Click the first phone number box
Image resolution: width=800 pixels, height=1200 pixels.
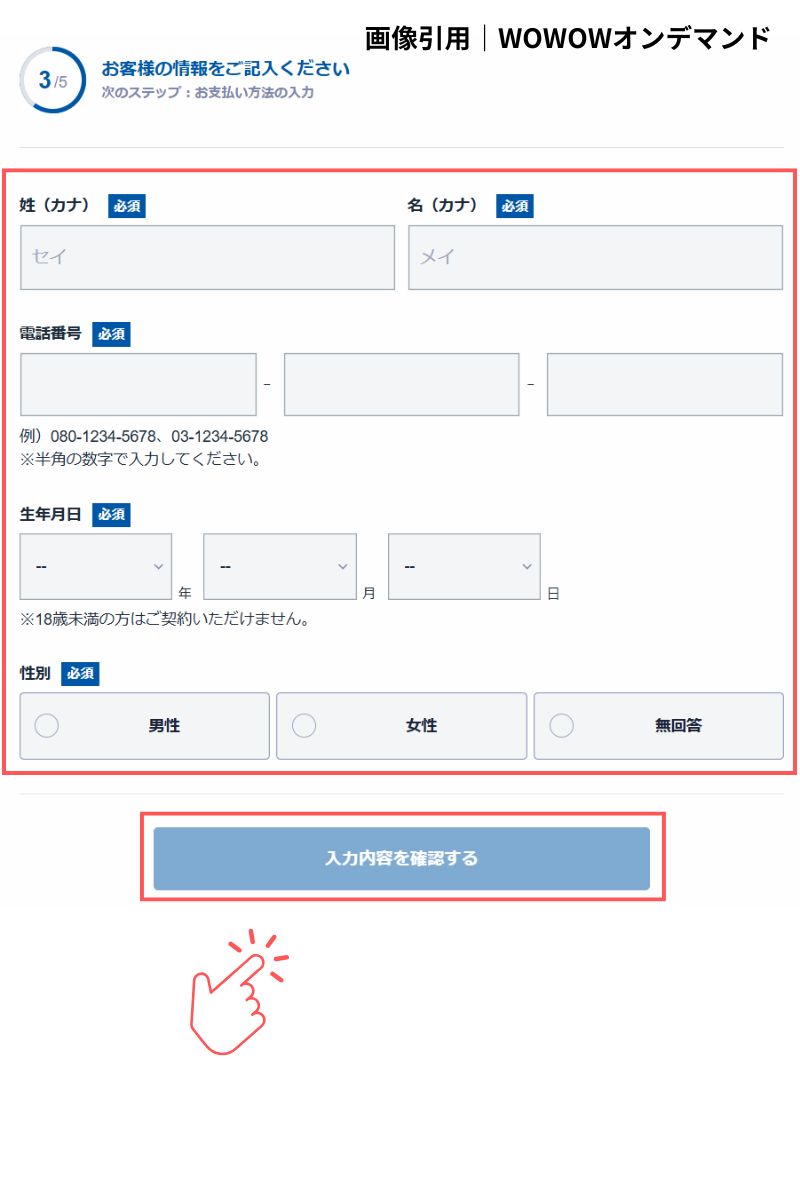coord(138,384)
